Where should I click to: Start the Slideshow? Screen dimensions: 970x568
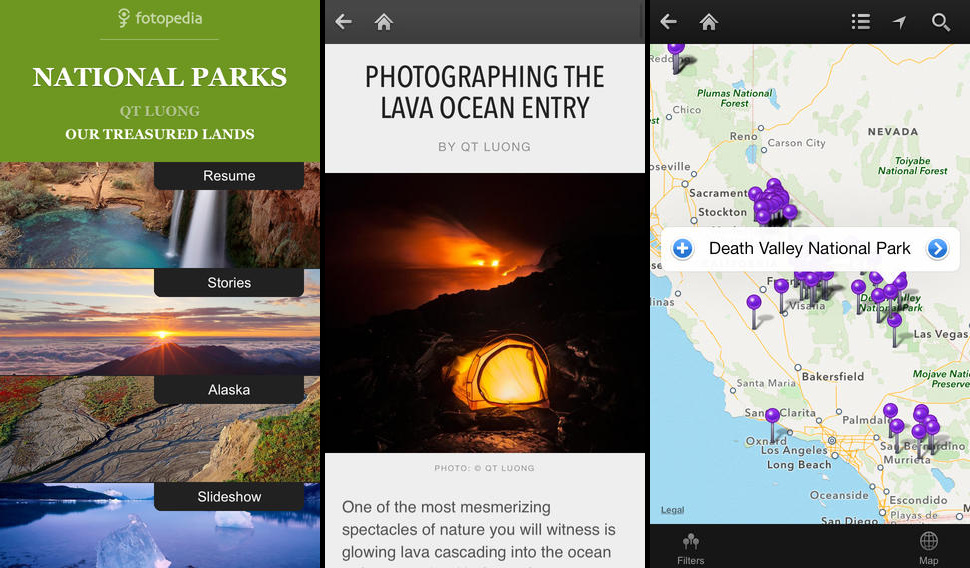pyautogui.click(x=229, y=497)
